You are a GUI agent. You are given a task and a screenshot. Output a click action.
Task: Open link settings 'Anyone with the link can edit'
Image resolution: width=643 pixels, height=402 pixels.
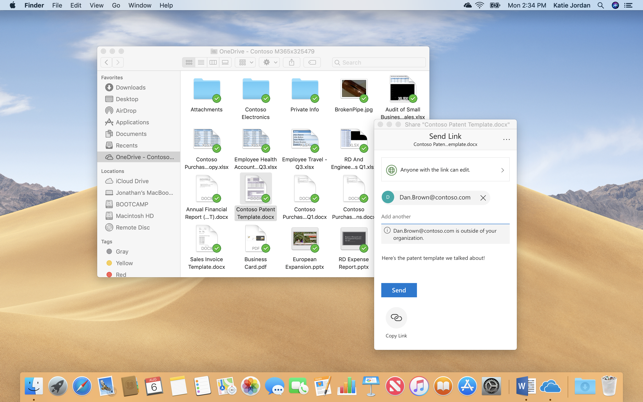point(445,170)
